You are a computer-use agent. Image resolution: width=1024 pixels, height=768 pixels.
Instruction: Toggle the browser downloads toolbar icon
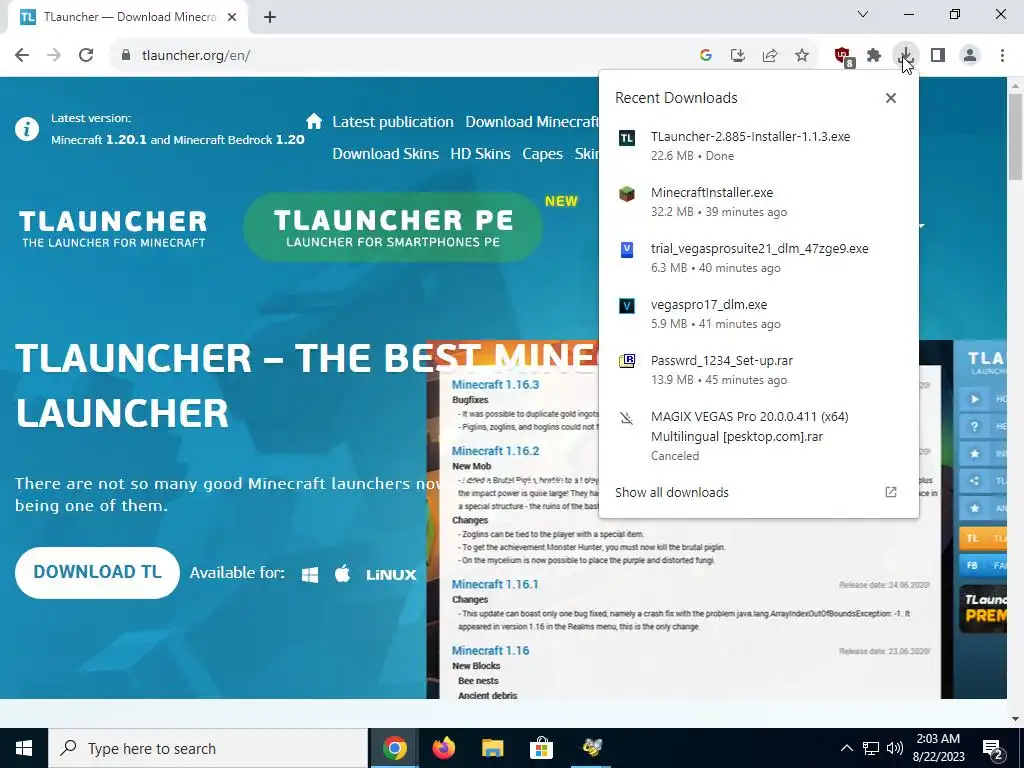(906, 56)
